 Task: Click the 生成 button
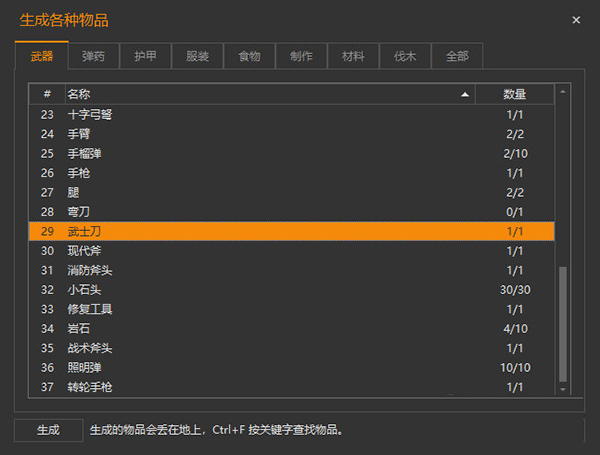(x=48, y=430)
